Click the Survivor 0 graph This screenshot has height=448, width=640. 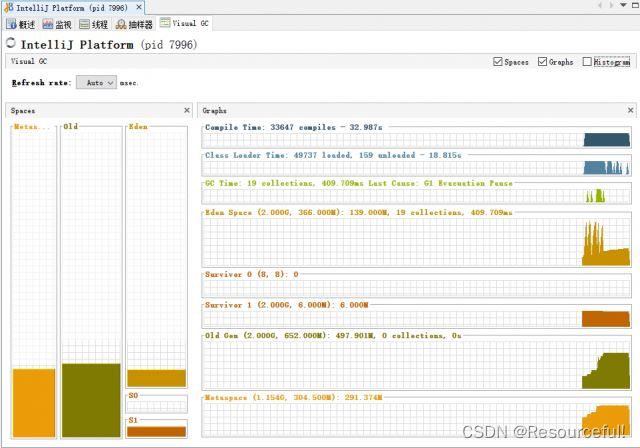(416, 288)
